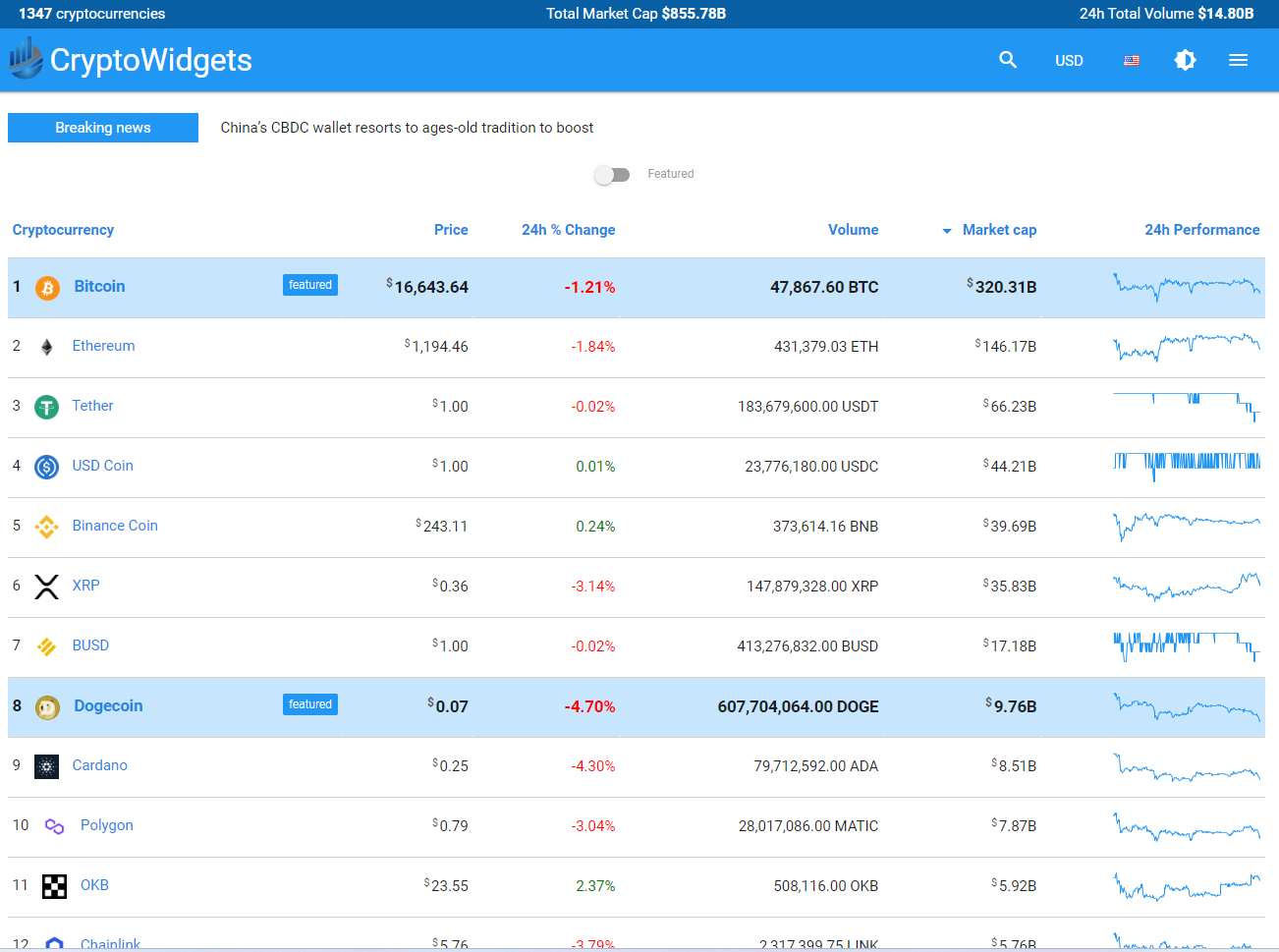Click the China CBDC news headline
The image size is (1279, 952).
pyautogui.click(x=407, y=128)
